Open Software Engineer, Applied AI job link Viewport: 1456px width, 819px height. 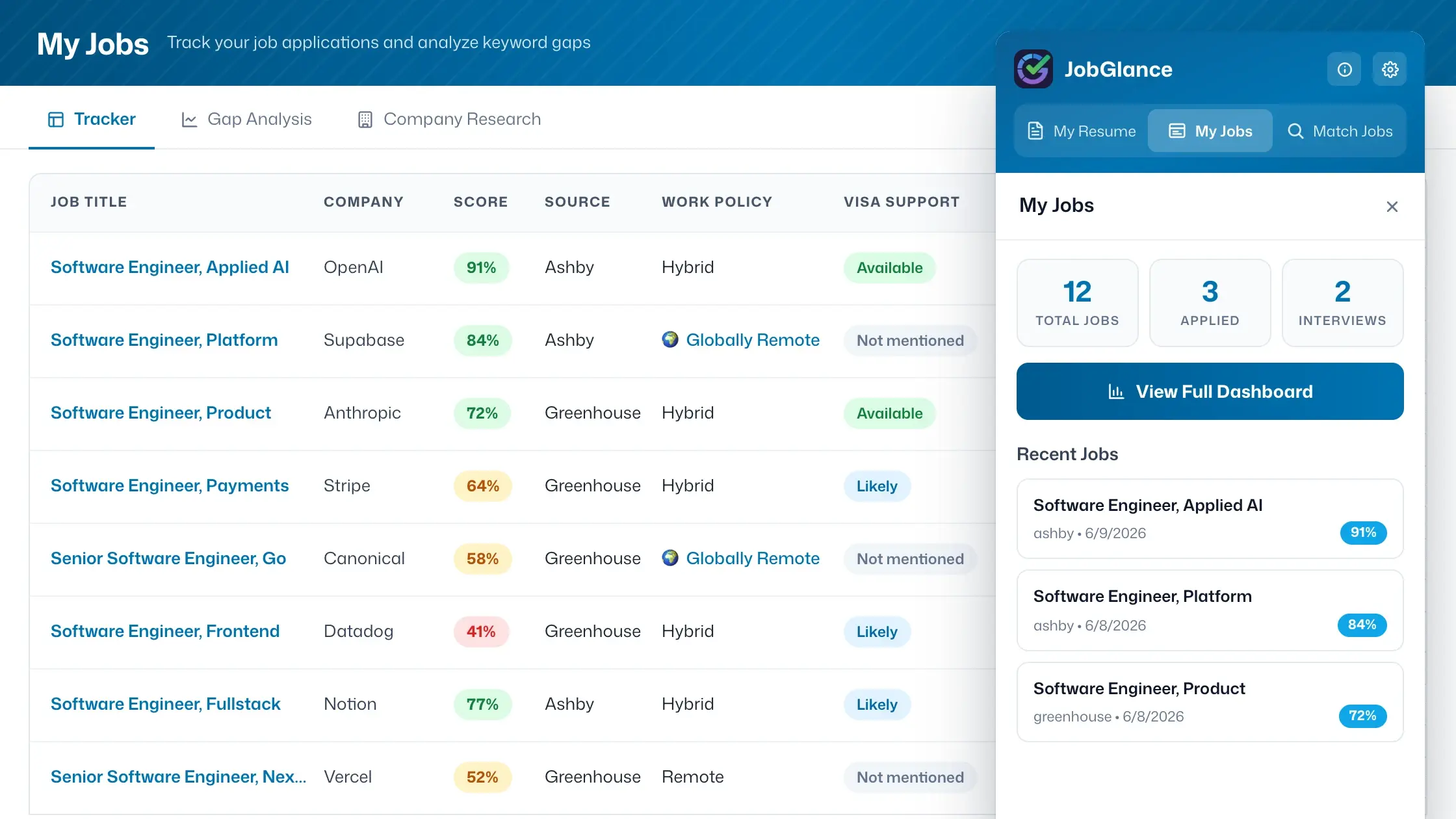[170, 267]
